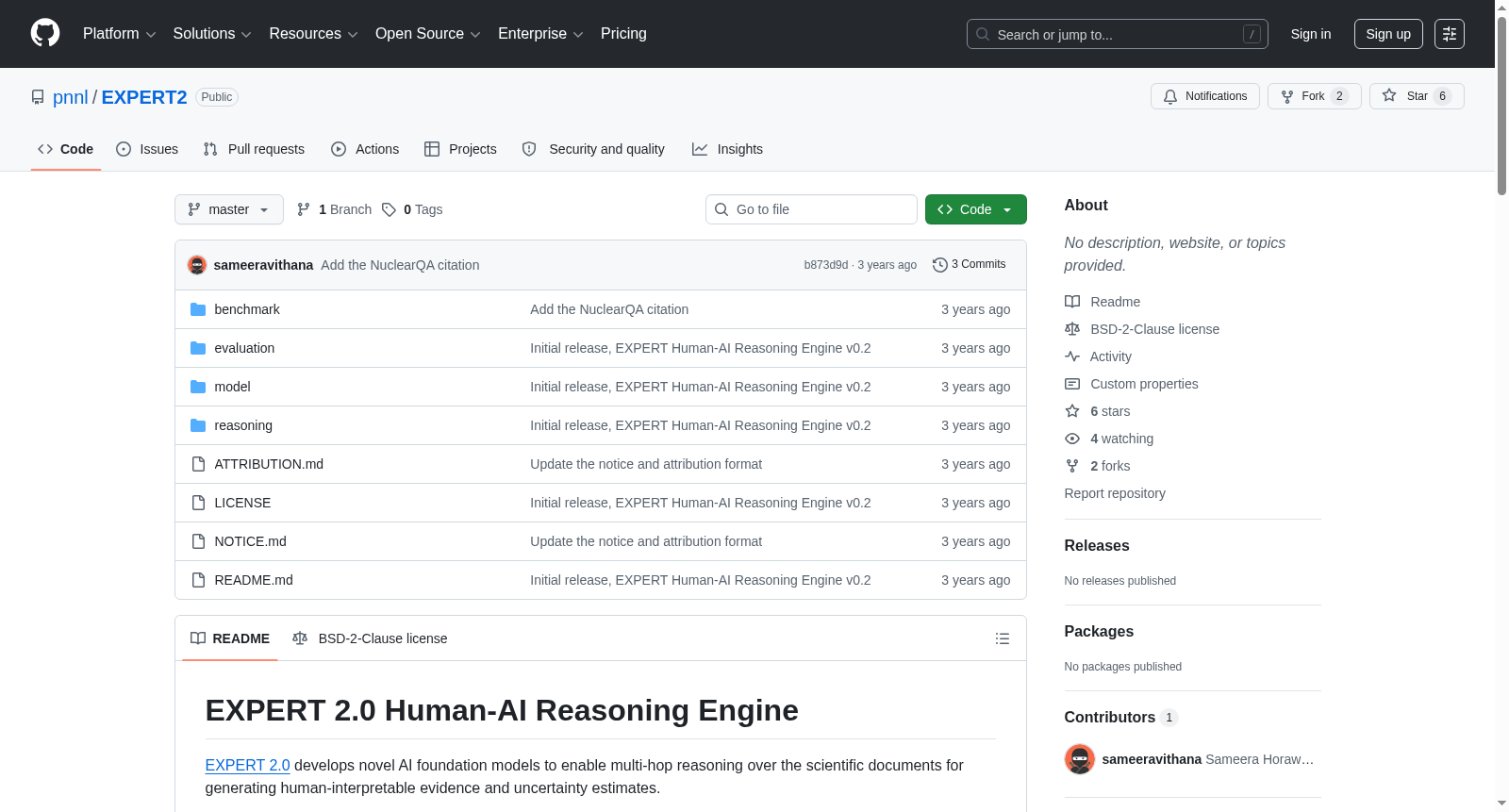
Task: Click the model folder icon
Action: [198, 387]
